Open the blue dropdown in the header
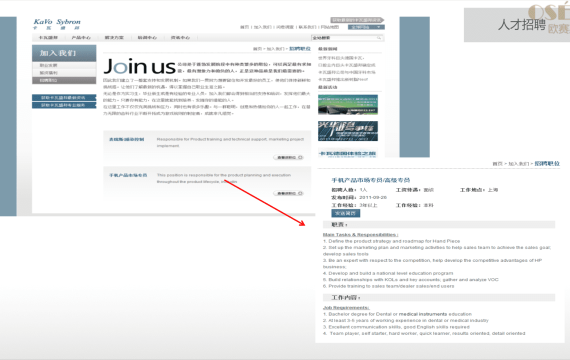 366,27
